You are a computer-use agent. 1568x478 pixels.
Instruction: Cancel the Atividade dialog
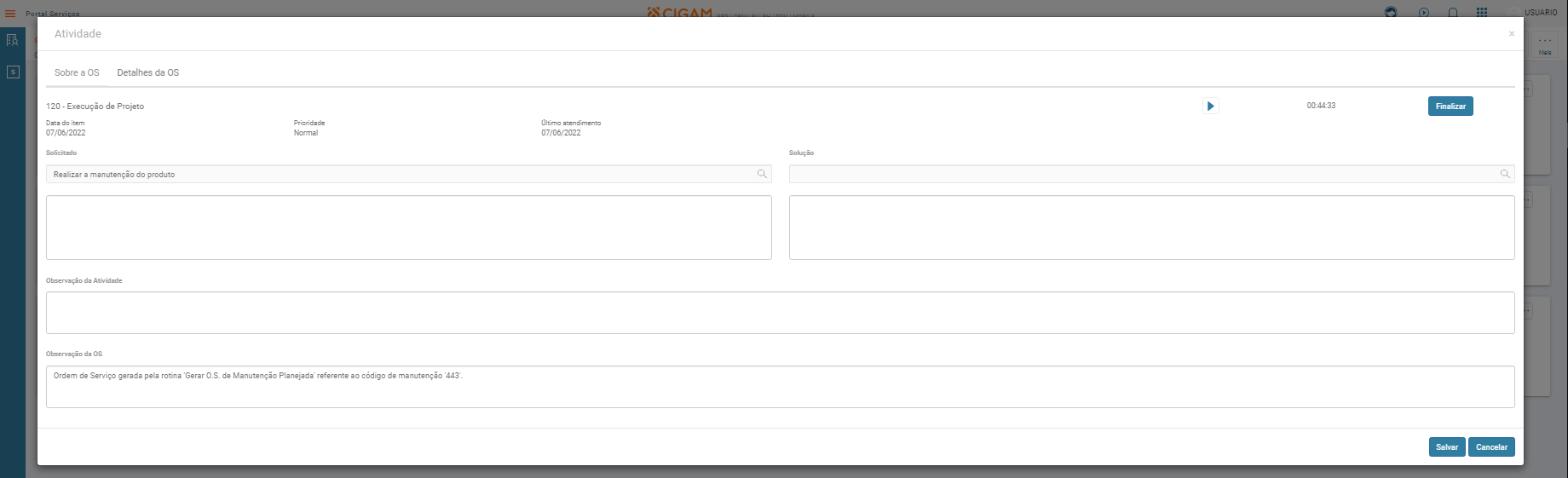point(1491,446)
